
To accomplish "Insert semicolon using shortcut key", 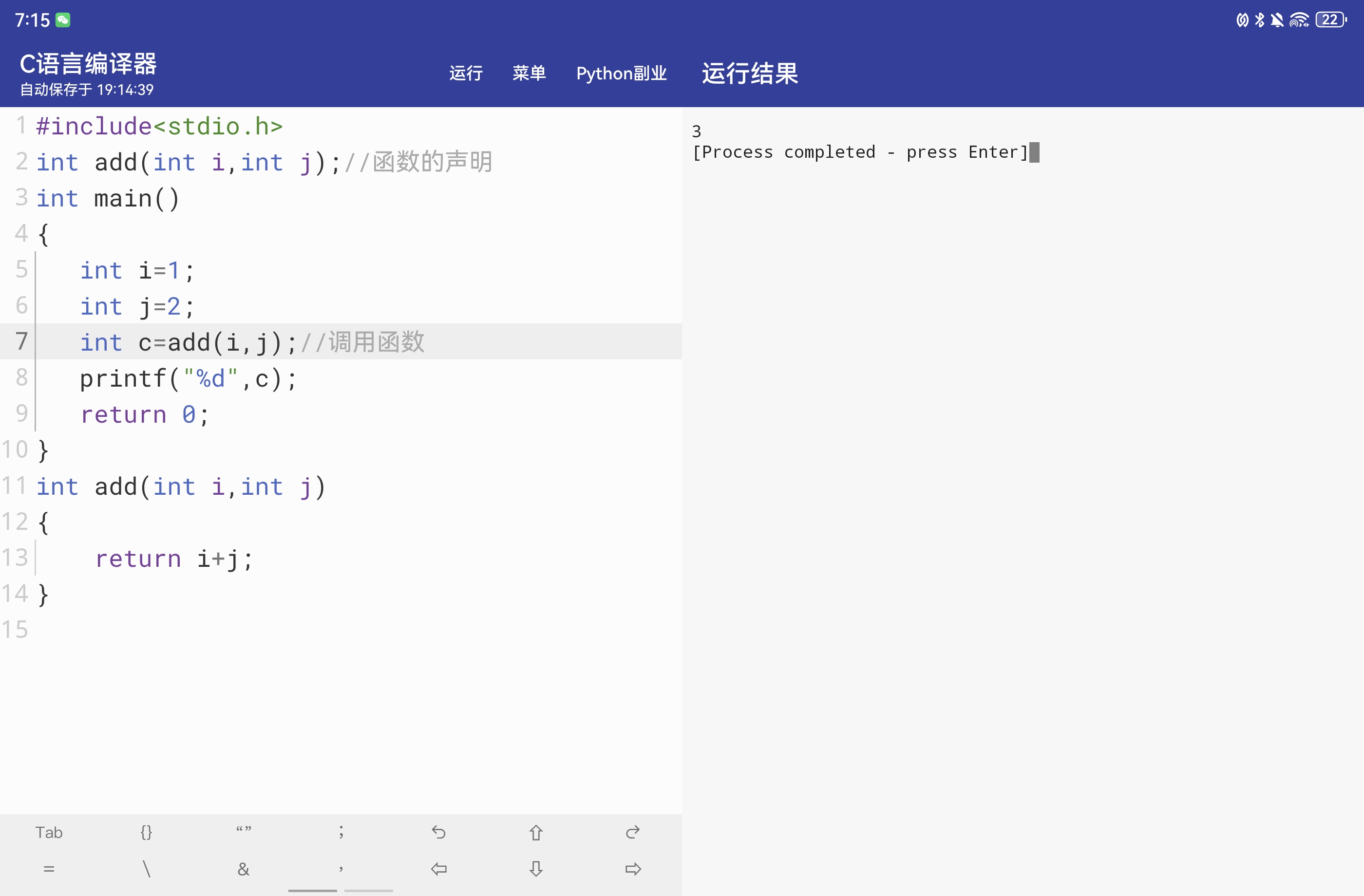I will 341,832.
